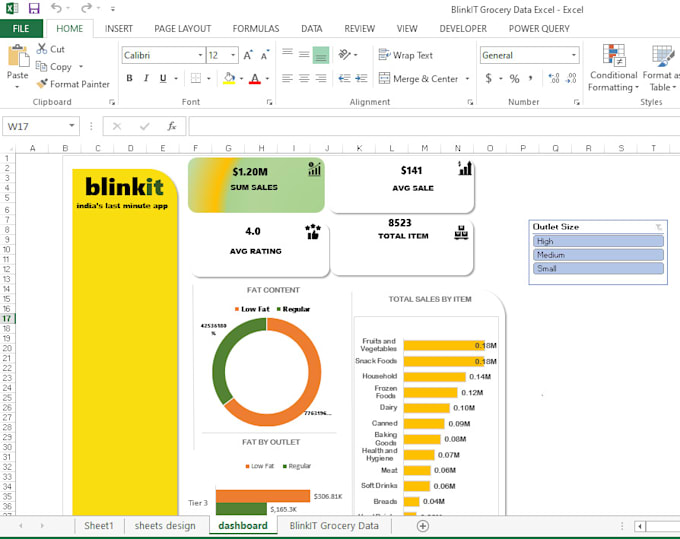The height and width of the screenshot is (539, 680).
Task: Add a new sheet with plus button
Action: pyautogui.click(x=423, y=526)
